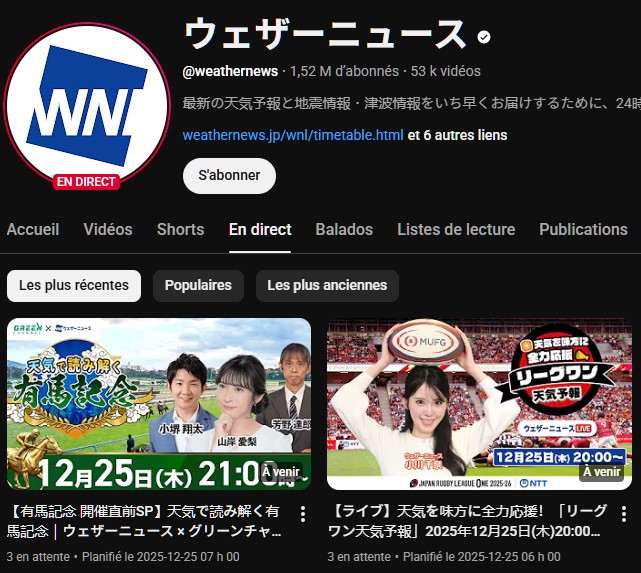Viewport: 641px width, 573px height.
Task: Click the @weathernews channel handle
Action: tap(230, 72)
